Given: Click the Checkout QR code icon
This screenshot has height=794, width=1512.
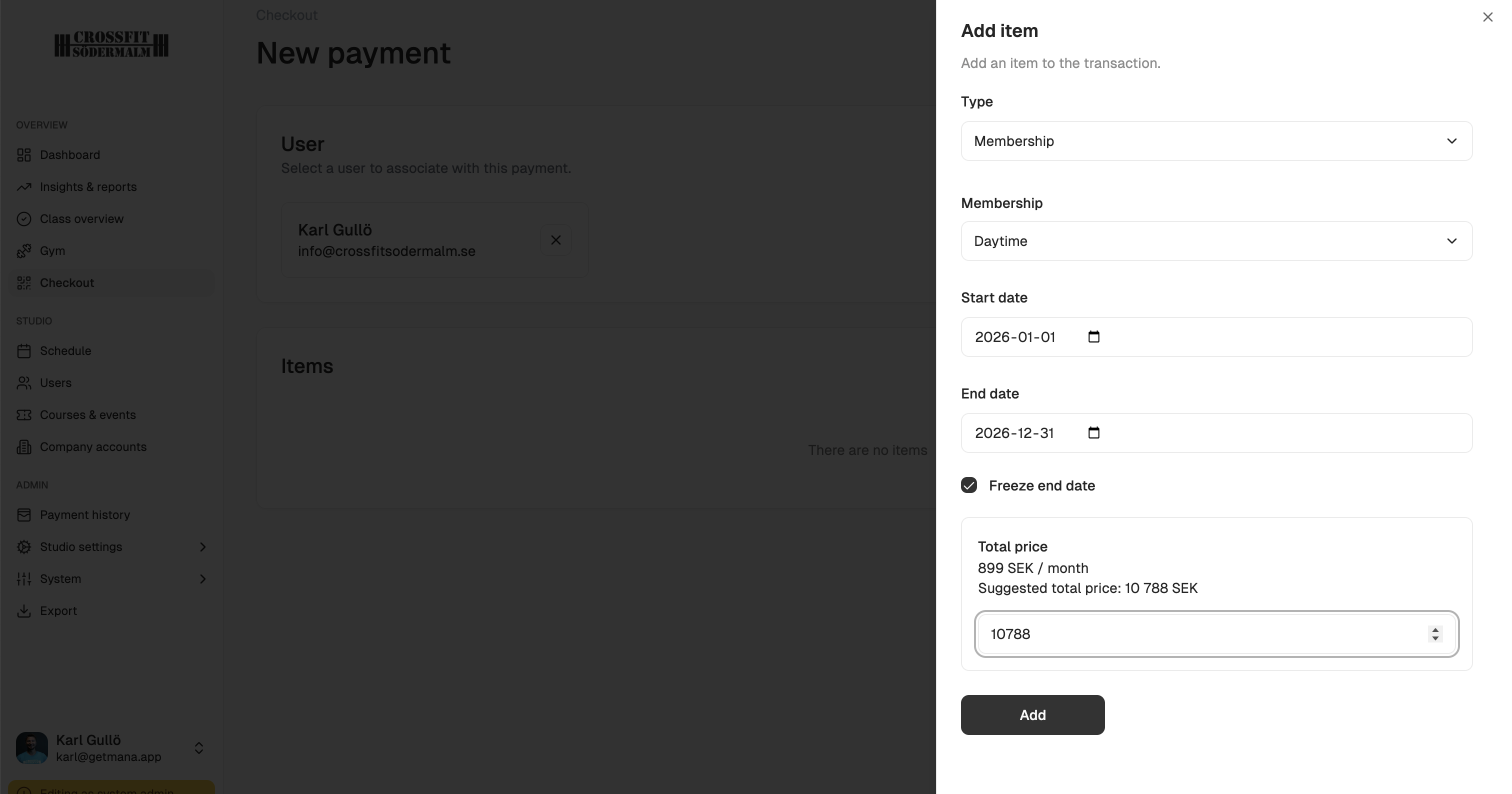Looking at the screenshot, I should coord(23,283).
